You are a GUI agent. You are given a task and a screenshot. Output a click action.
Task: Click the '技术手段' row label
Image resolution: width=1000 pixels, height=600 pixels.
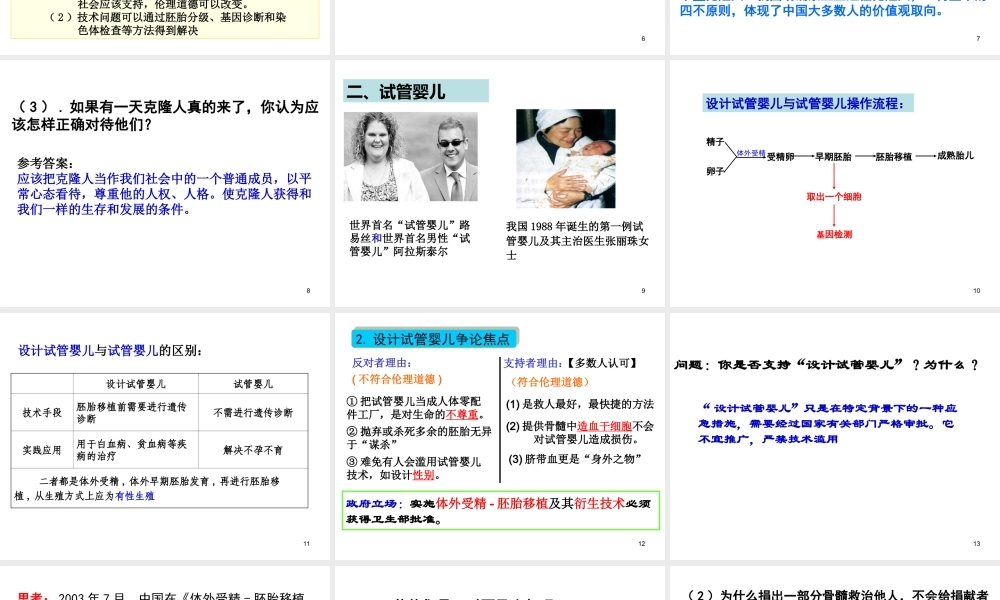42,413
